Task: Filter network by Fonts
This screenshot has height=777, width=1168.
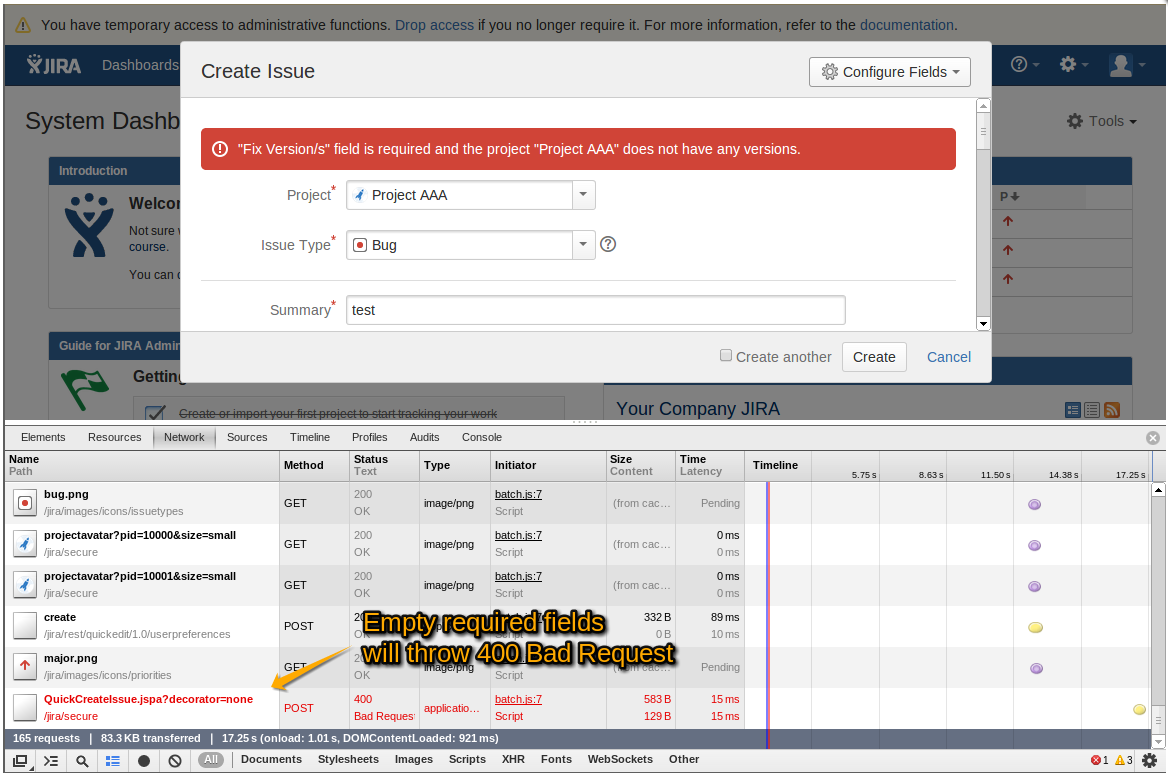Action: [x=556, y=760]
